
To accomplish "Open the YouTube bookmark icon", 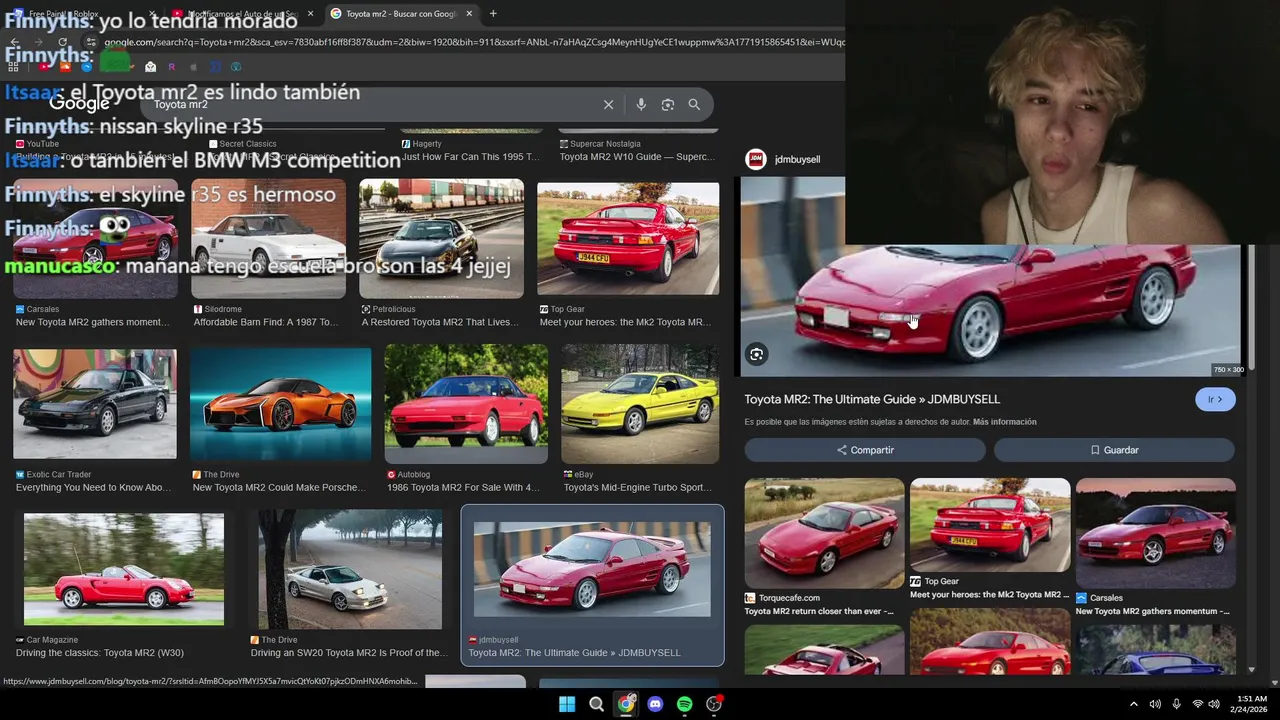I will (x=44, y=67).
